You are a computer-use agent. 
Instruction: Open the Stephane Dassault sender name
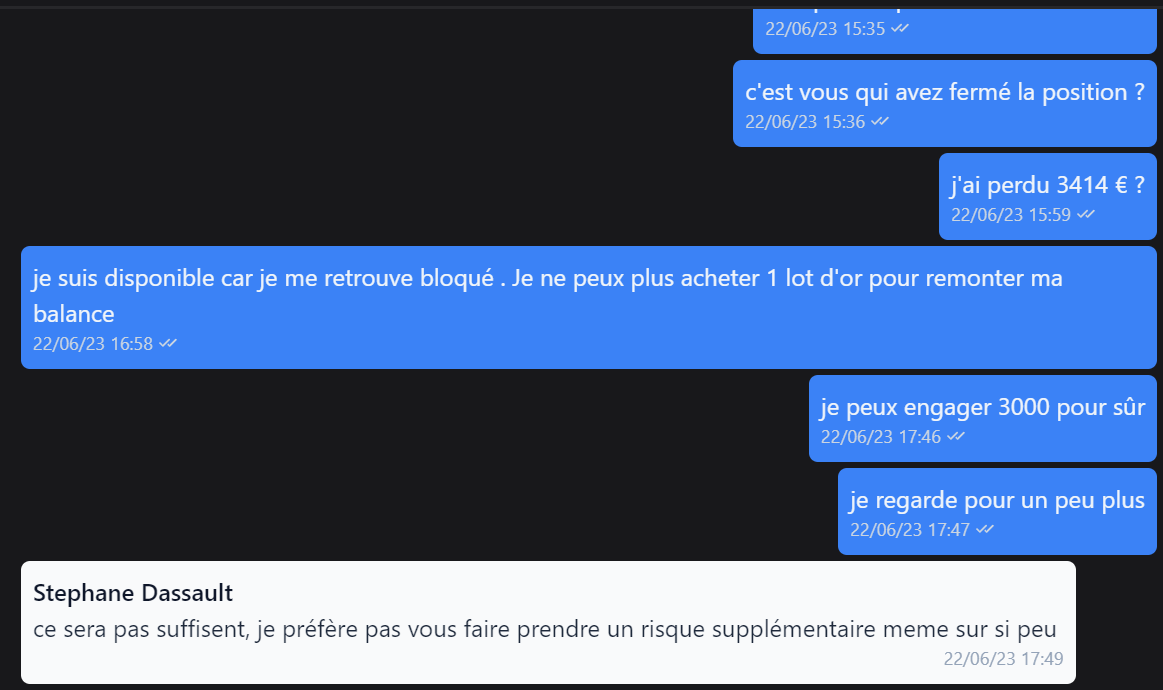click(133, 593)
